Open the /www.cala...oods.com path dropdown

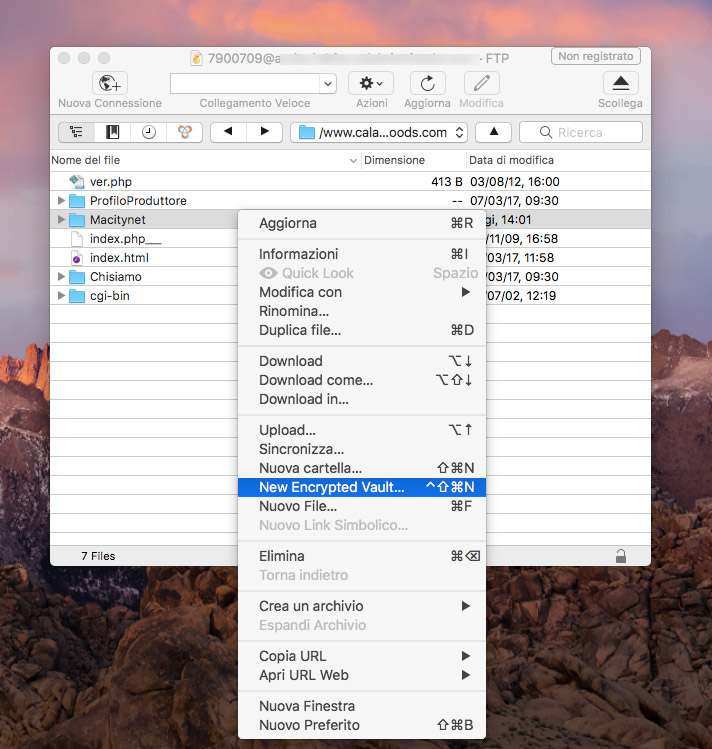pos(379,132)
